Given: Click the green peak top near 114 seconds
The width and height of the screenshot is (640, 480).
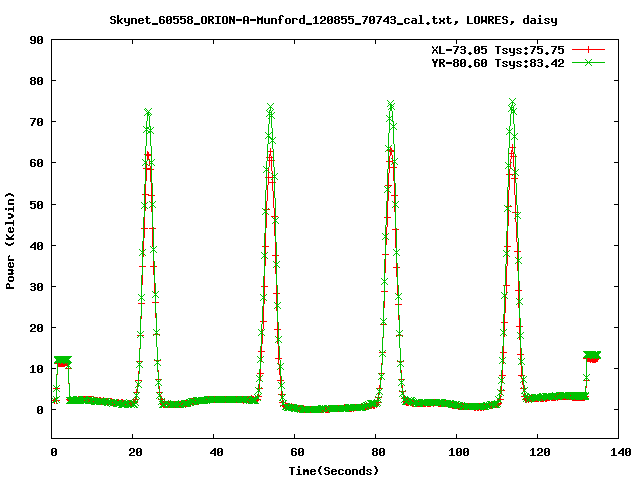Looking at the screenshot, I should pyautogui.click(x=513, y=101).
